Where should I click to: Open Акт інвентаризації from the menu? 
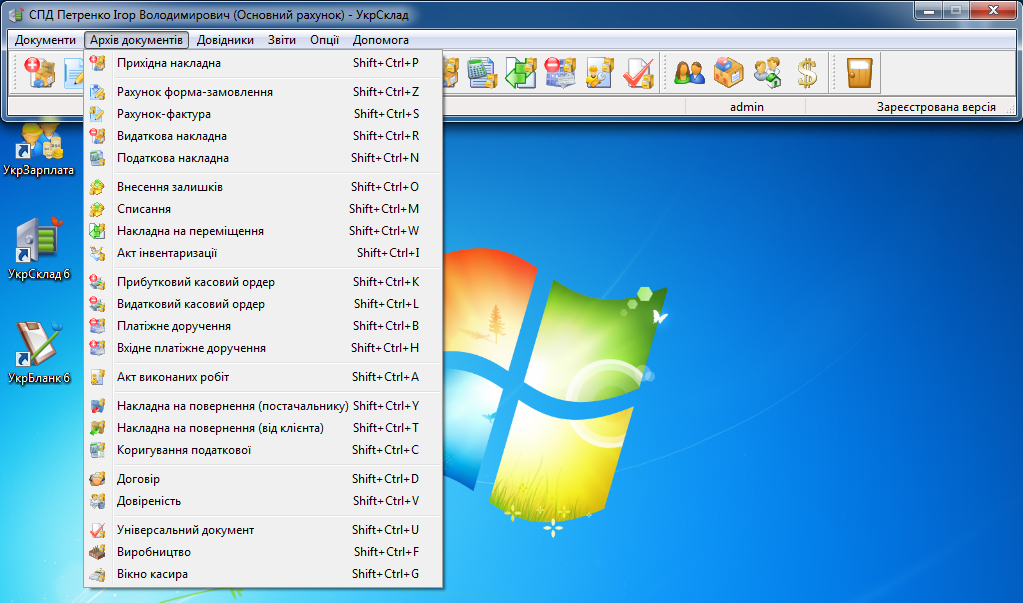(167, 253)
